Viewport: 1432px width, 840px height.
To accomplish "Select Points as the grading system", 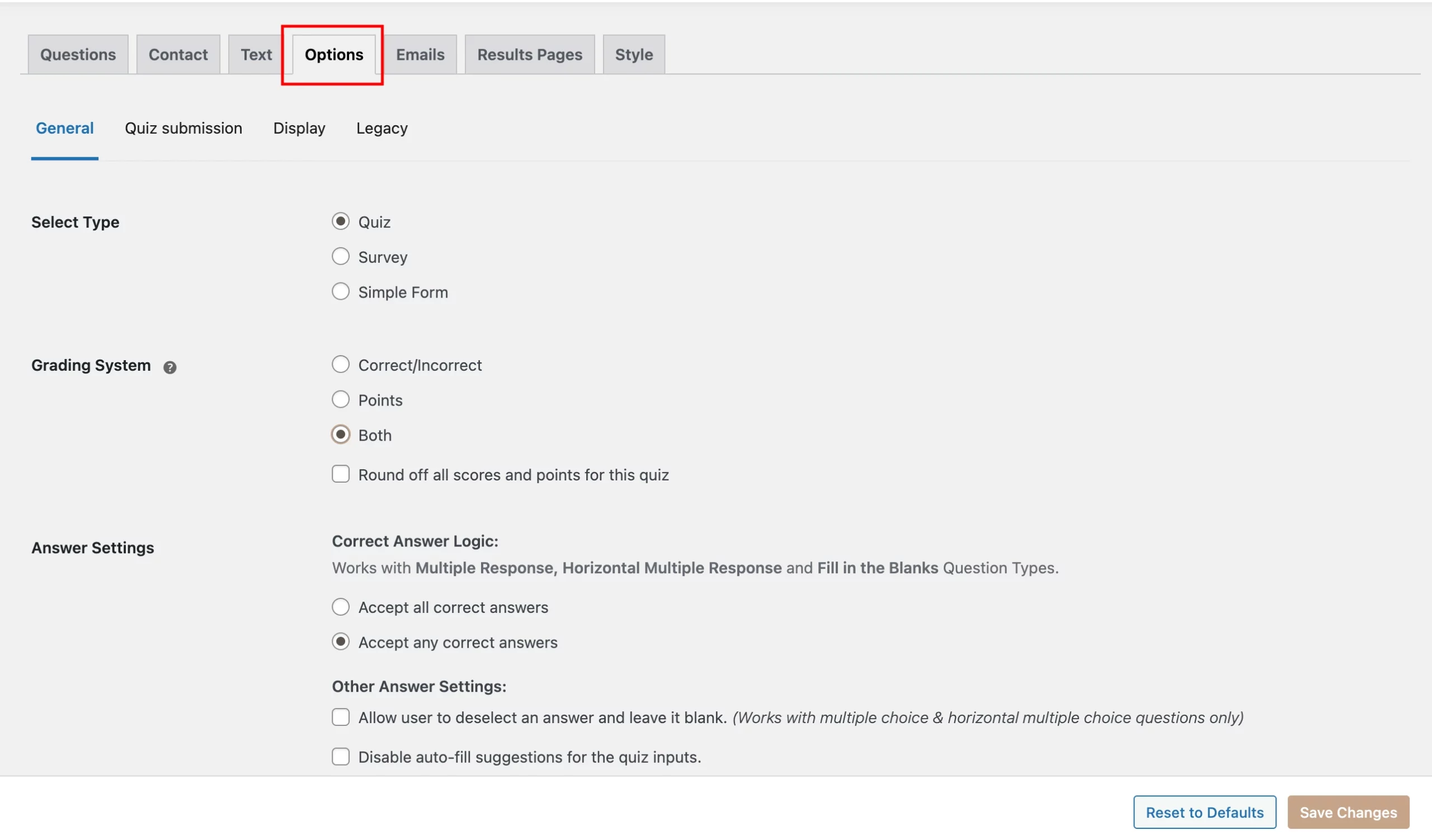I will click(x=341, y=399).
